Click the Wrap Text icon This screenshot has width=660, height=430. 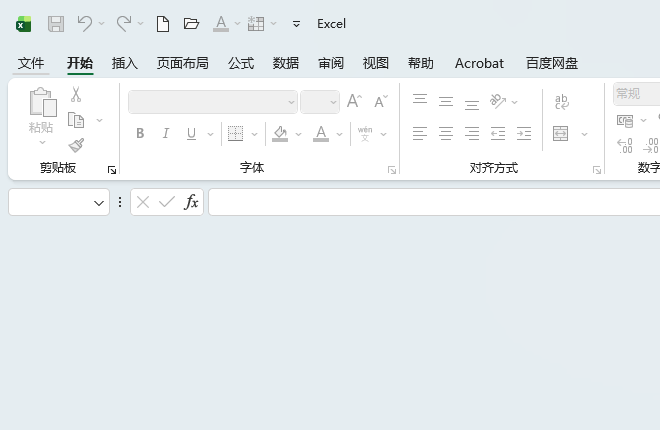(562, 102)
